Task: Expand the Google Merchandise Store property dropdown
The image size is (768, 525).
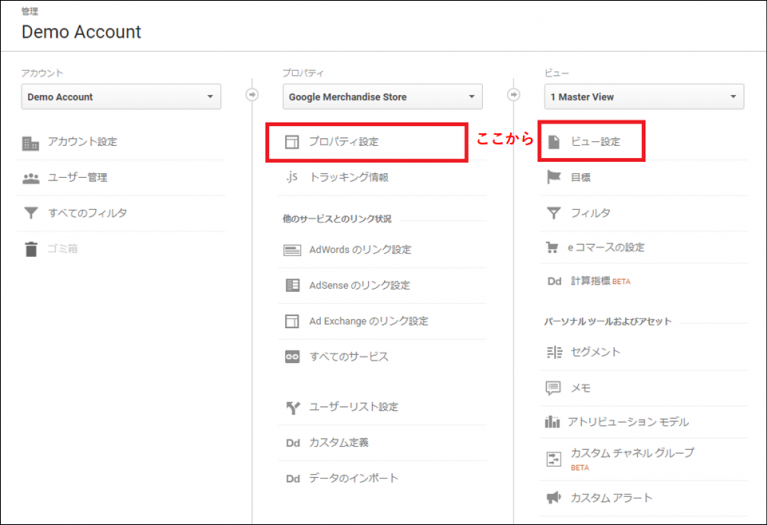Action: pyautogui.click(x=382, y=97)
